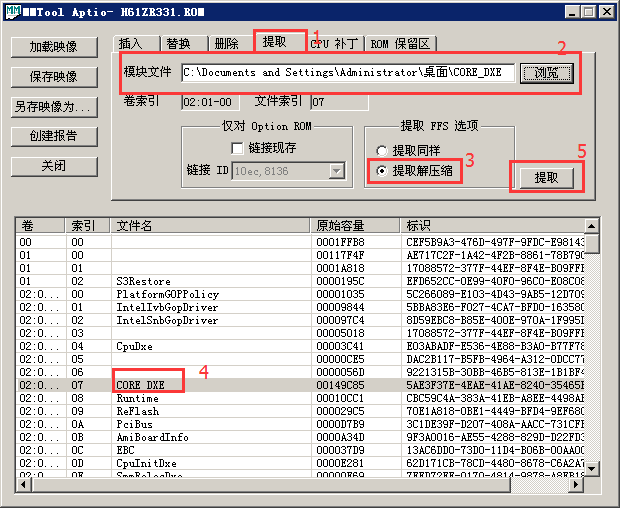This screenshot has height=508, width=620.
Task: Click the list's scroll up arrow
Action: [x=592, y=226]
